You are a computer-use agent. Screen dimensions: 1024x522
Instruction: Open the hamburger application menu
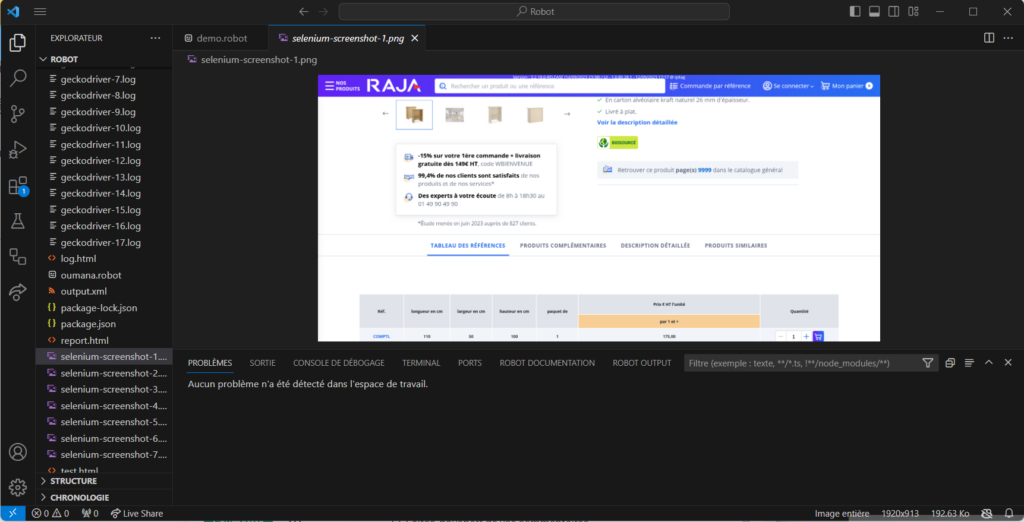coord(40,12)
